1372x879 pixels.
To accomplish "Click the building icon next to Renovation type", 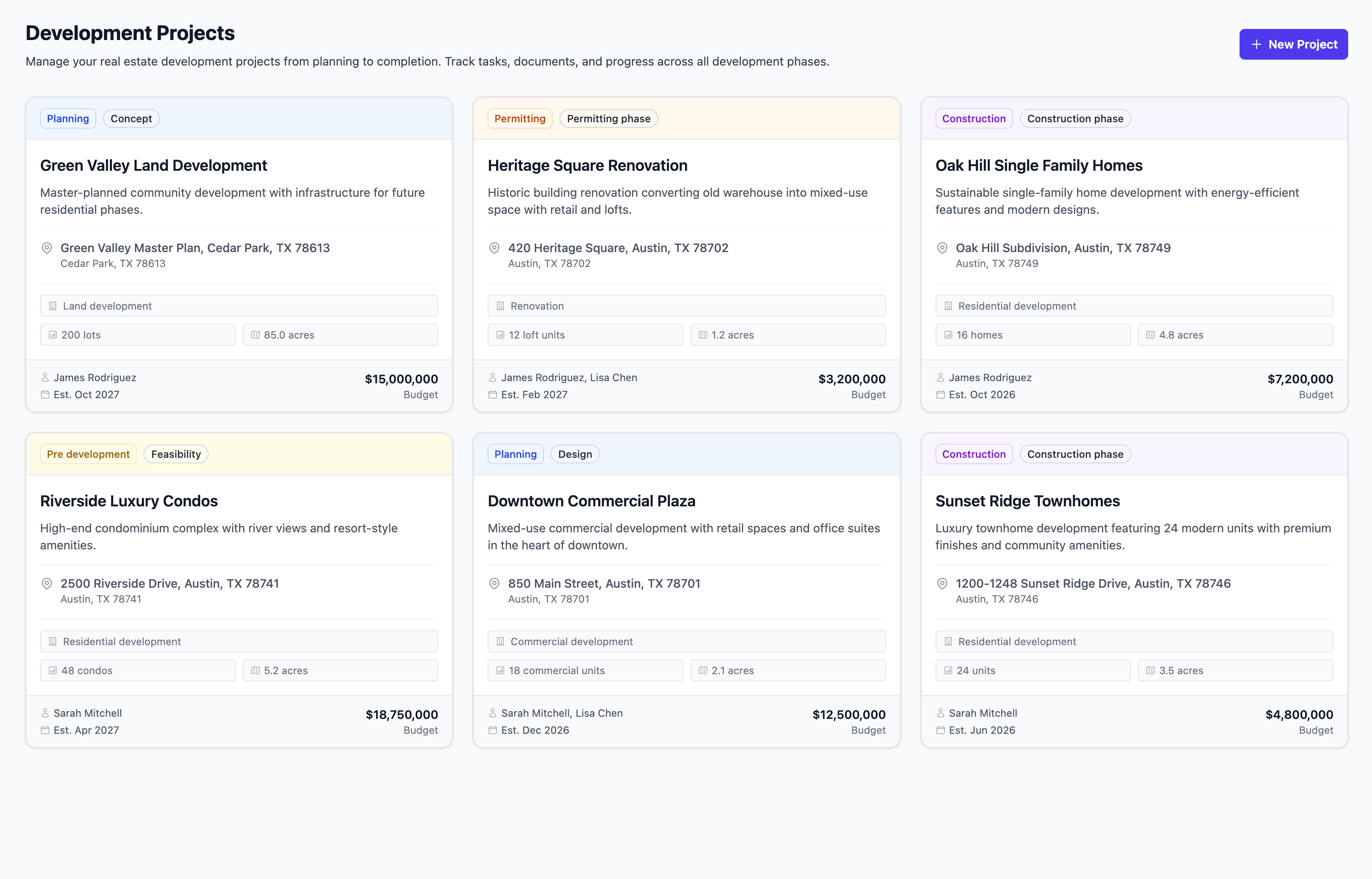I will pos(499,306).
